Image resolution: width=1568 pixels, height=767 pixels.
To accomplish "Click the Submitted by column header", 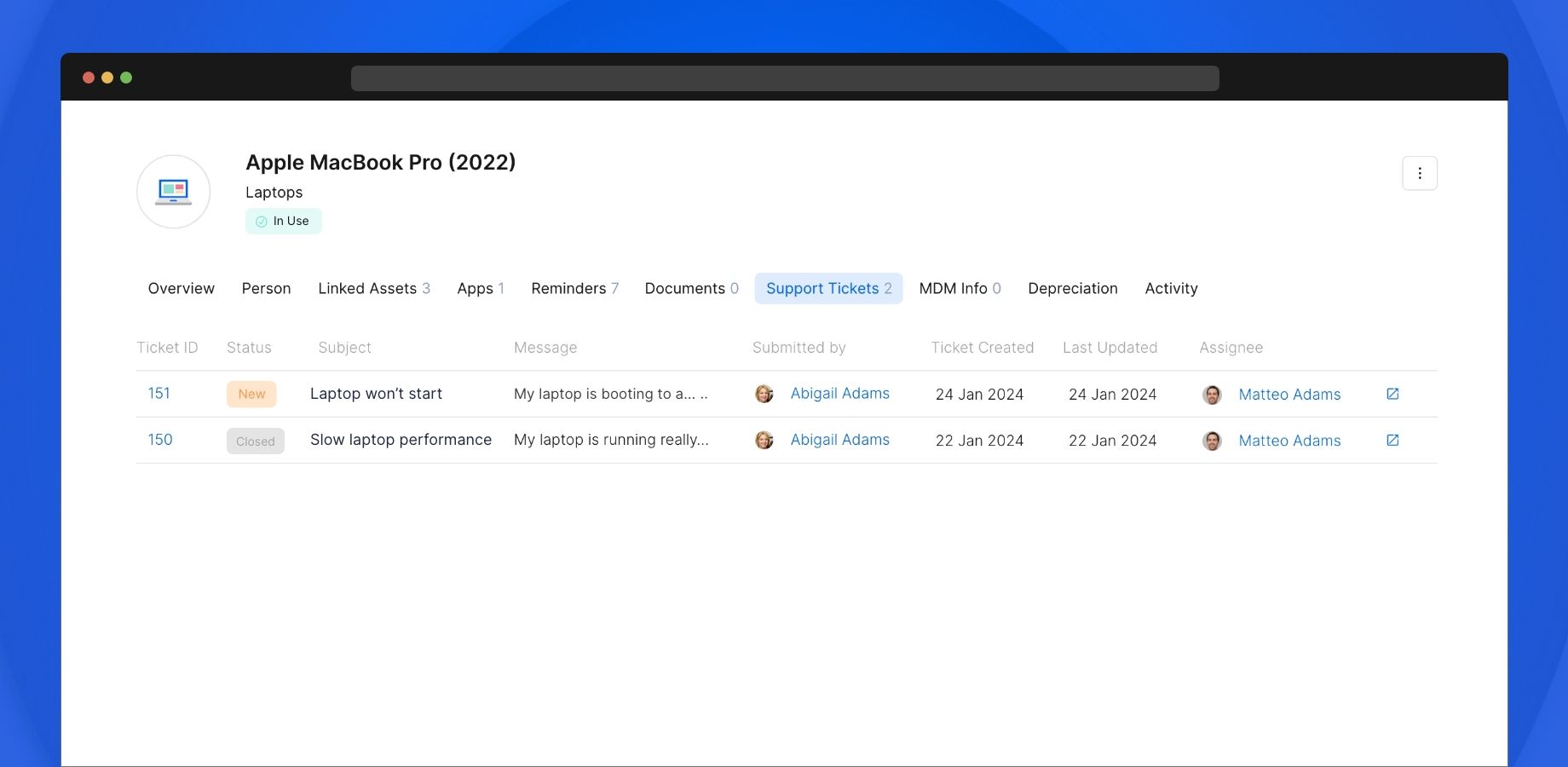I will tap(798, 347).
